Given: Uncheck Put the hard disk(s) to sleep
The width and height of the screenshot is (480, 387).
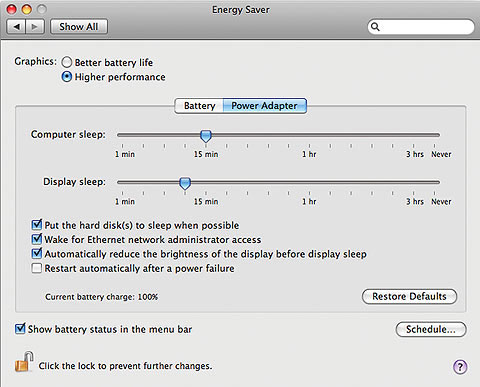Looking at the screenshot, I should (x=37, y=225).
